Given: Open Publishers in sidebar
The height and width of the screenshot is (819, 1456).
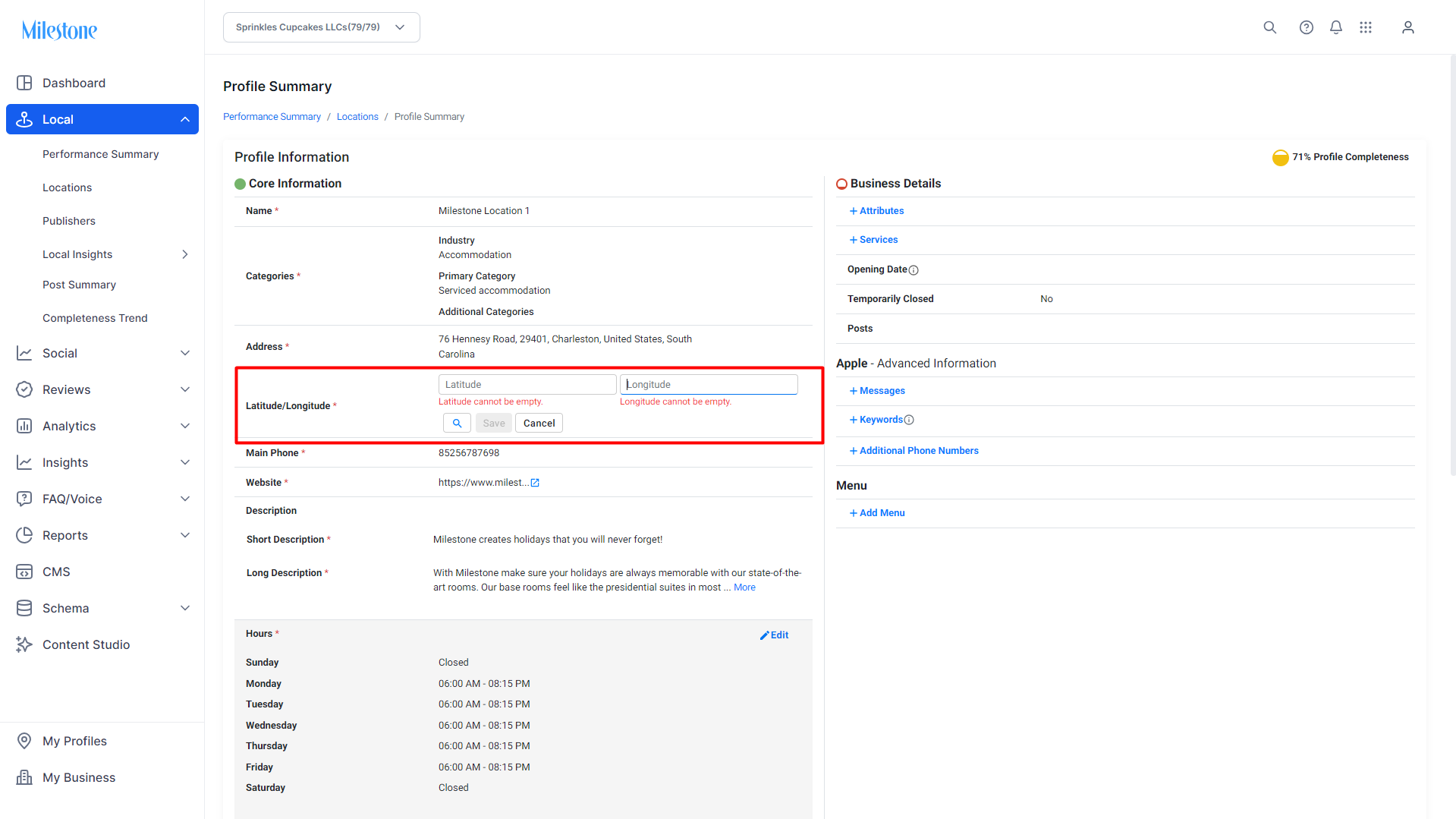Looking at the screenshot, I should 69,221.
